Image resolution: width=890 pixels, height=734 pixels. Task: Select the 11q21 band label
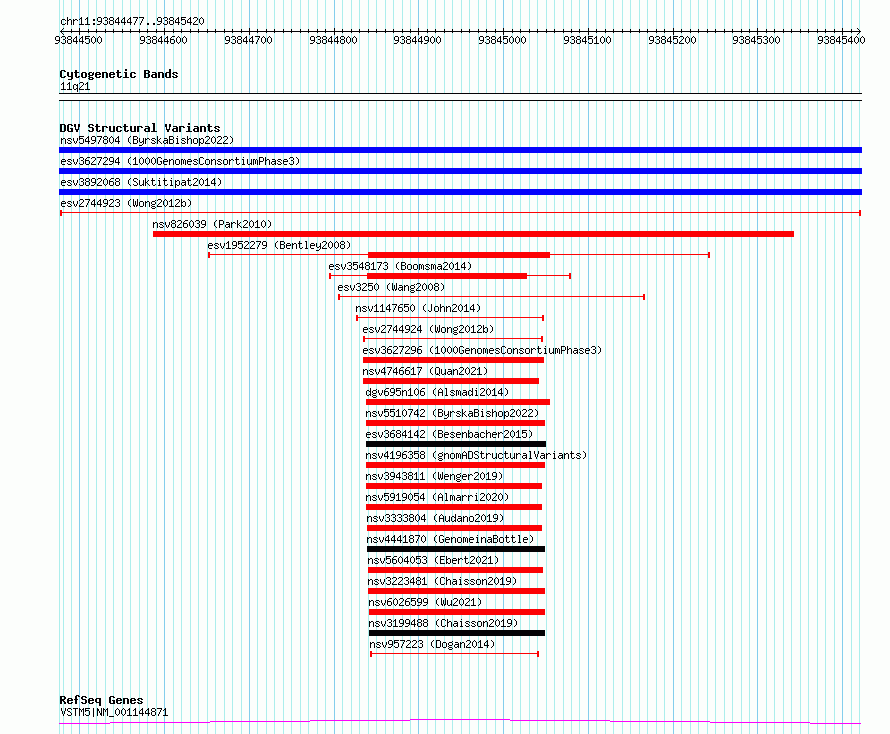(75, 86)
